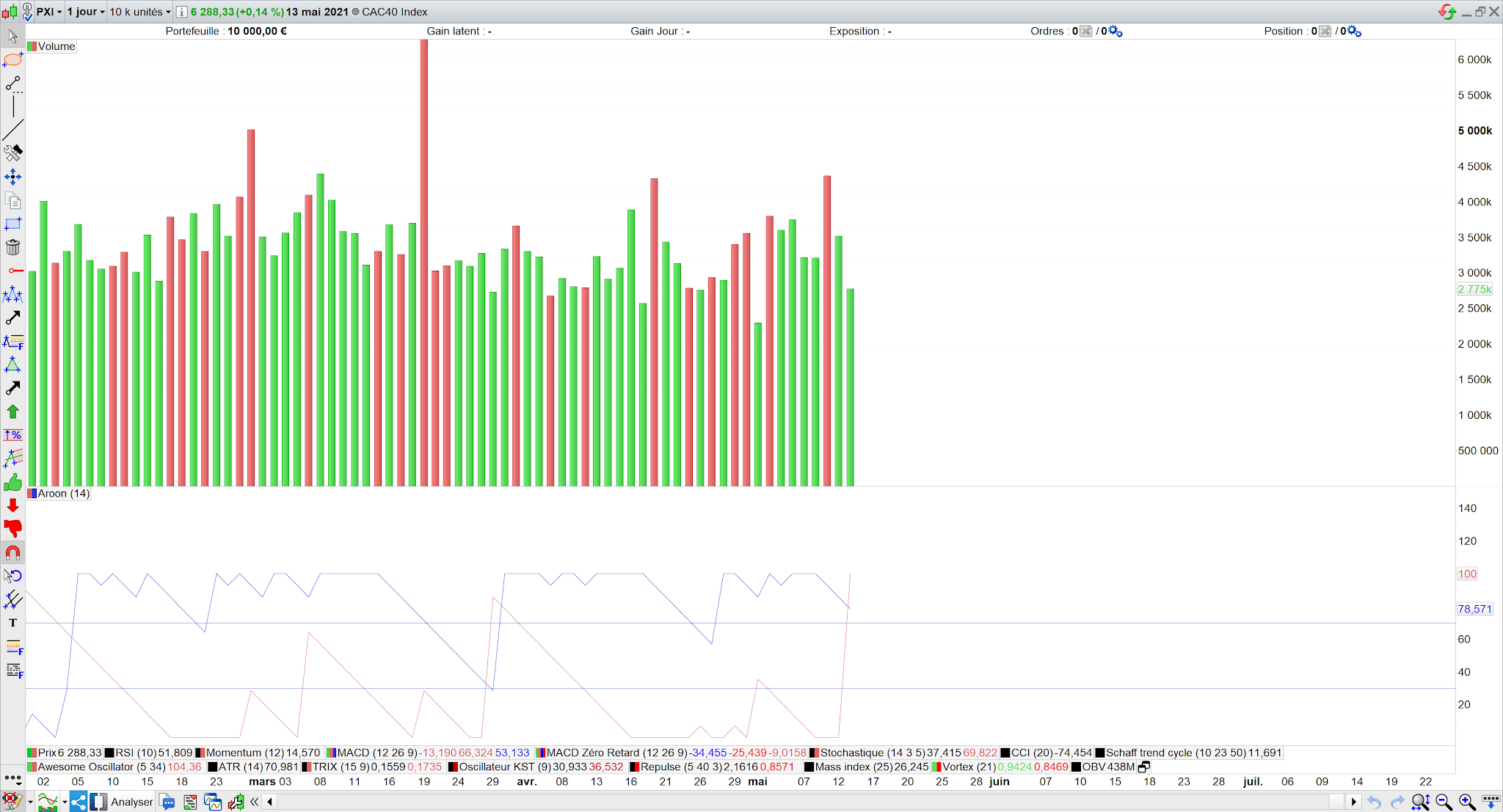Toggle the red magnet snap tool
Viewport: 1503px width, 812px height.
(x=12, y=552)
